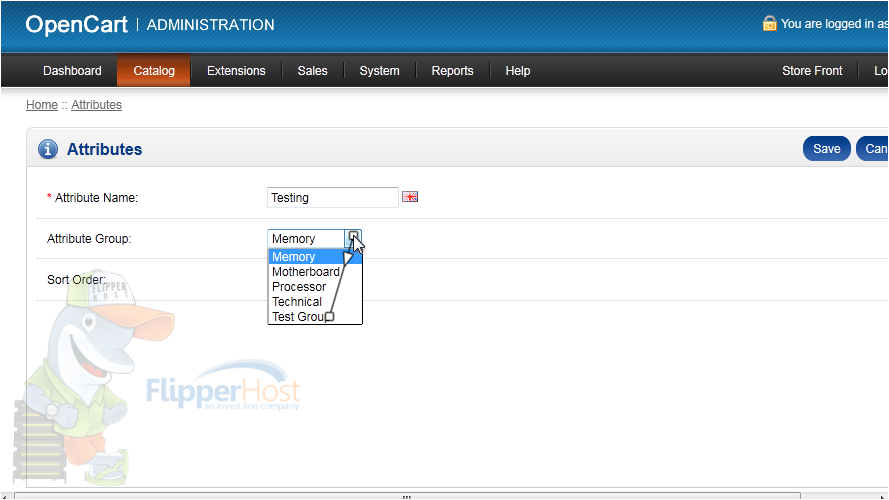Toggle the Attribute Group dropdown arrow
This screenshot has width=889, height=500.
coord(353,239)
